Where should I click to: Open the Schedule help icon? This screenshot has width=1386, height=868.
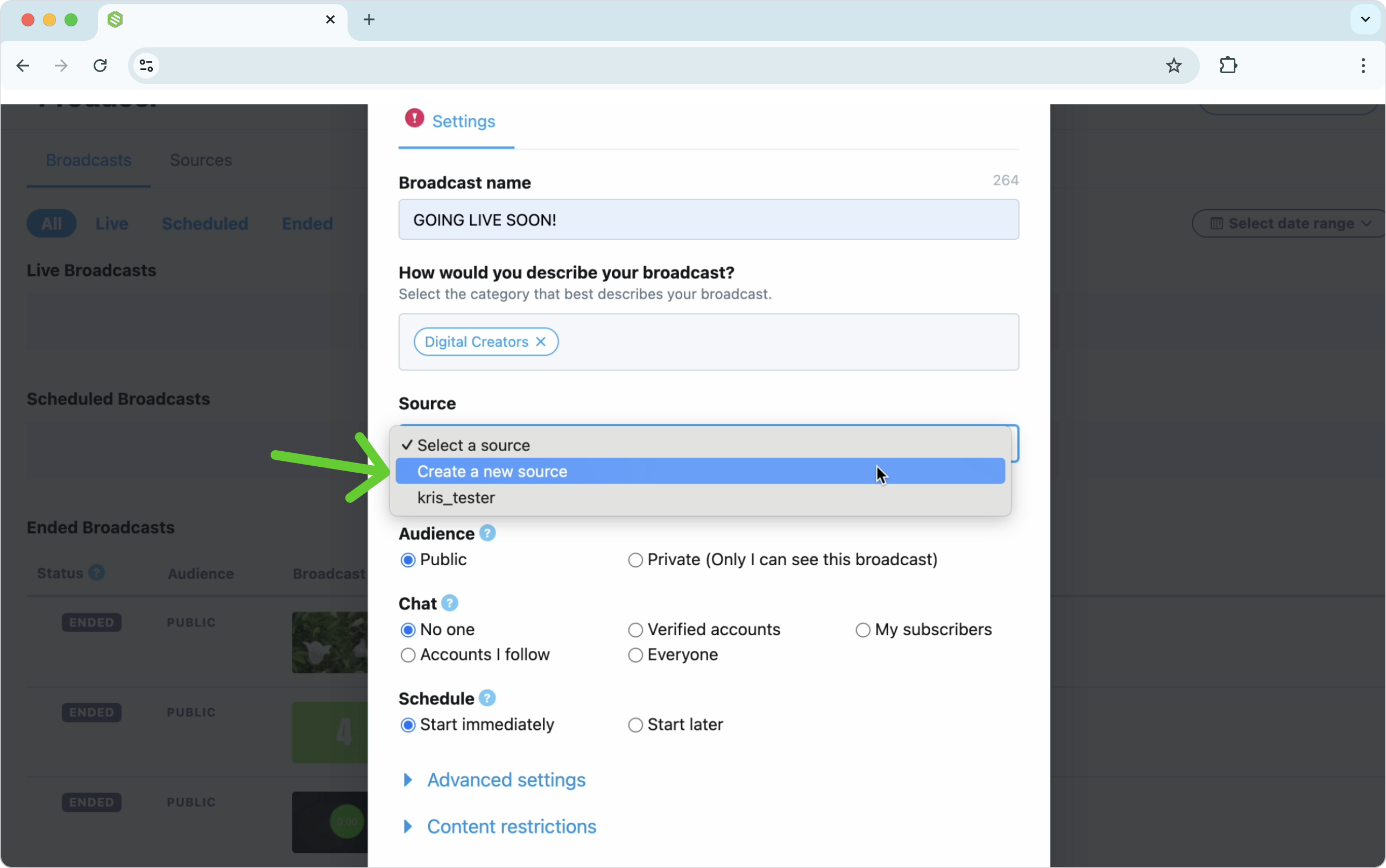(487, 698)
